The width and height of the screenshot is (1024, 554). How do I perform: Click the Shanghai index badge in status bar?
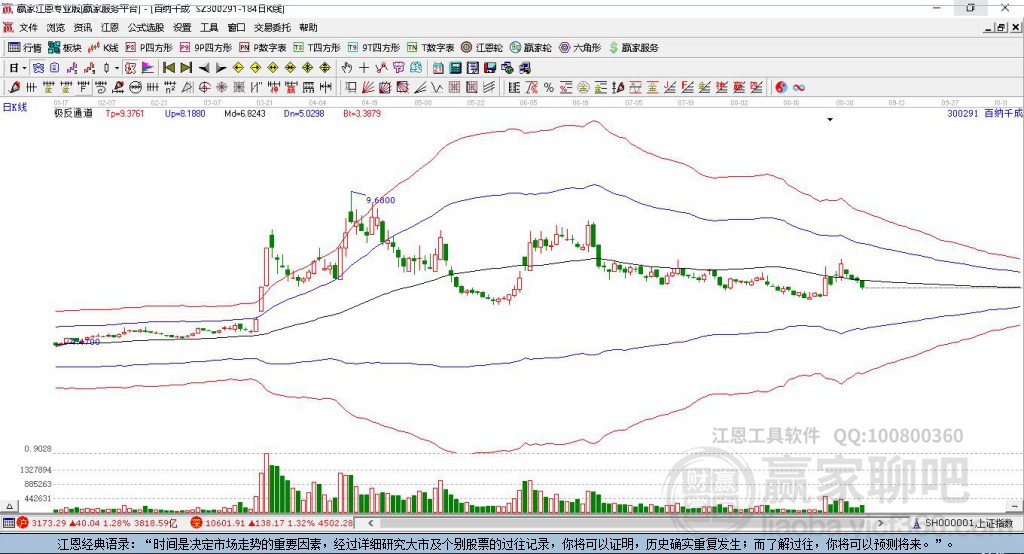23,523
